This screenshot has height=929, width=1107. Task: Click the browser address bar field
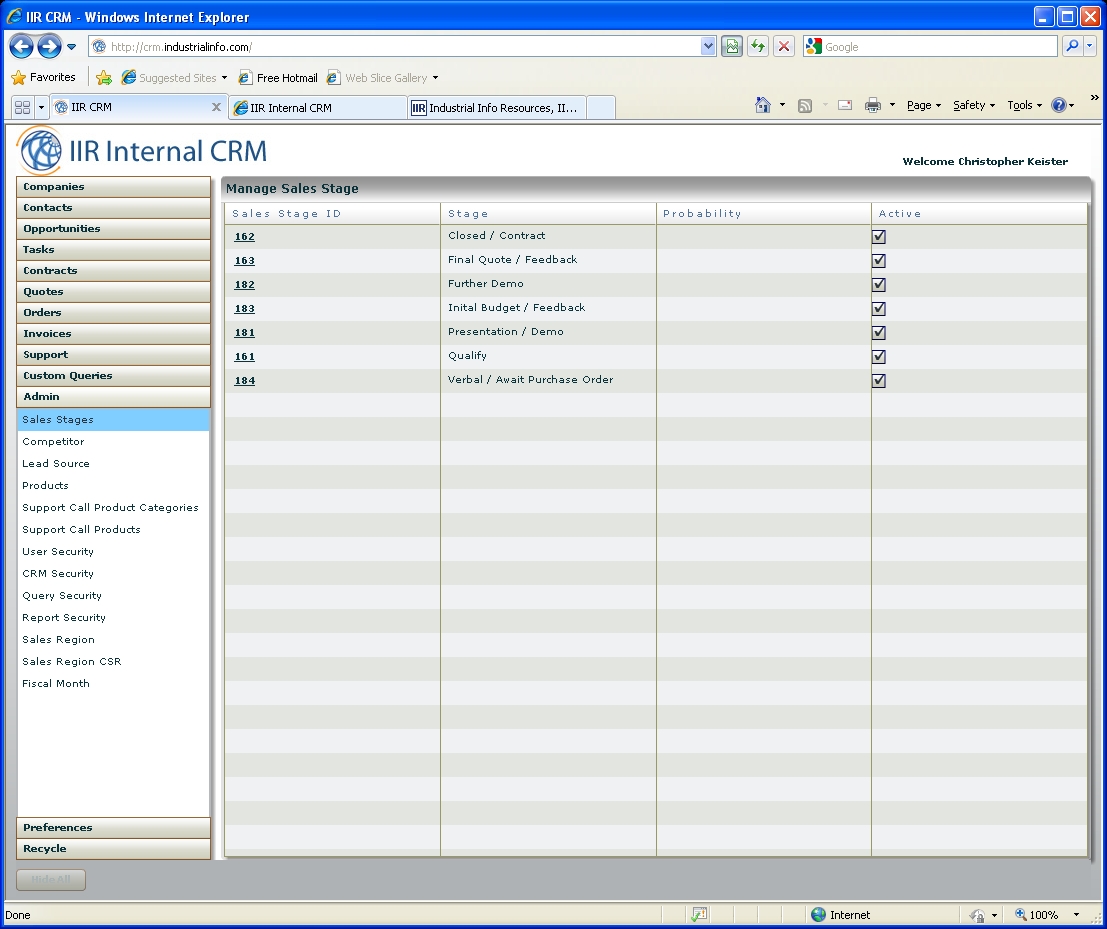pos(400,46)
